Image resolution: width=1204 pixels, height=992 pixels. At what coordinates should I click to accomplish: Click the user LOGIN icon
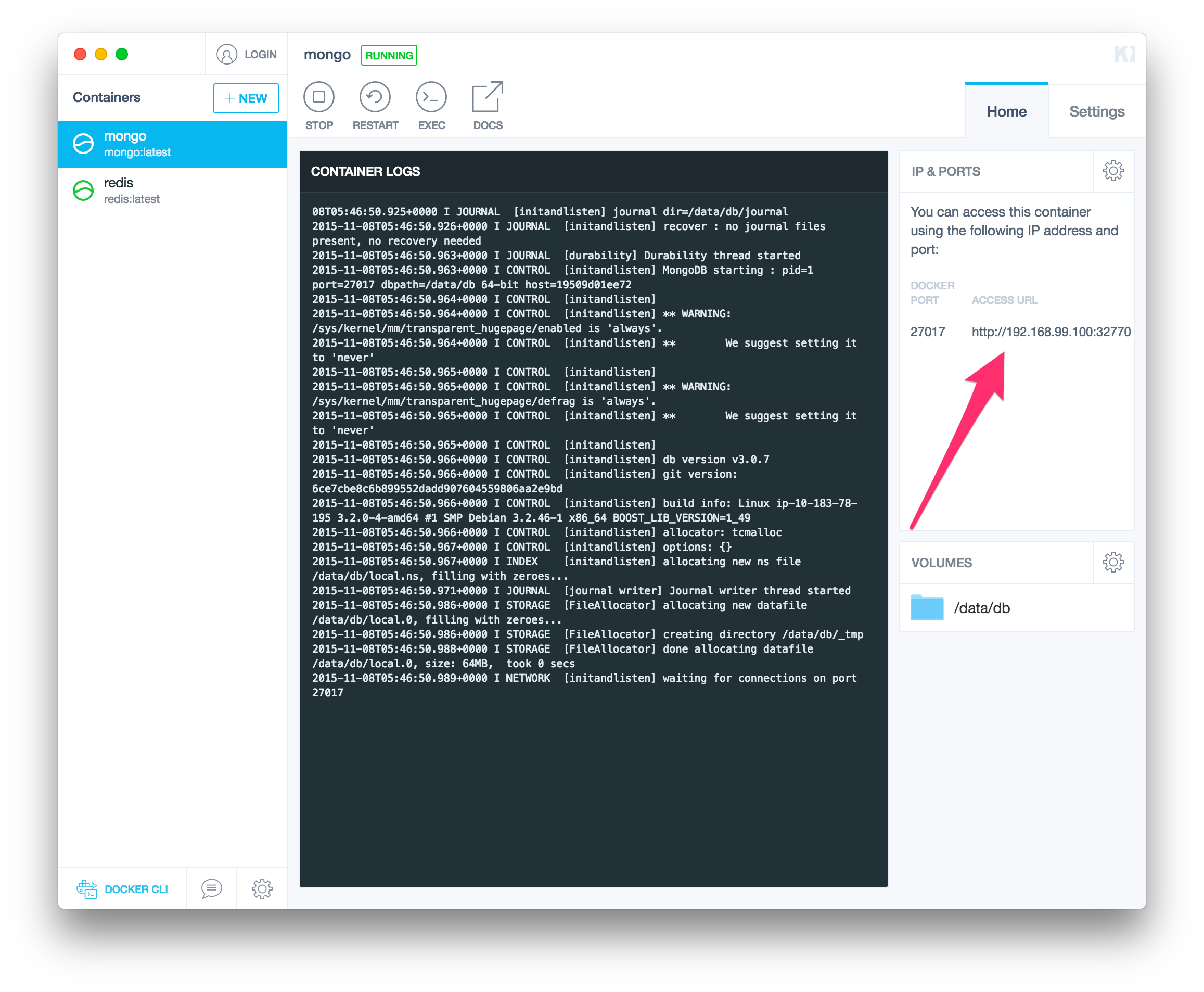(x=227, y=54)
